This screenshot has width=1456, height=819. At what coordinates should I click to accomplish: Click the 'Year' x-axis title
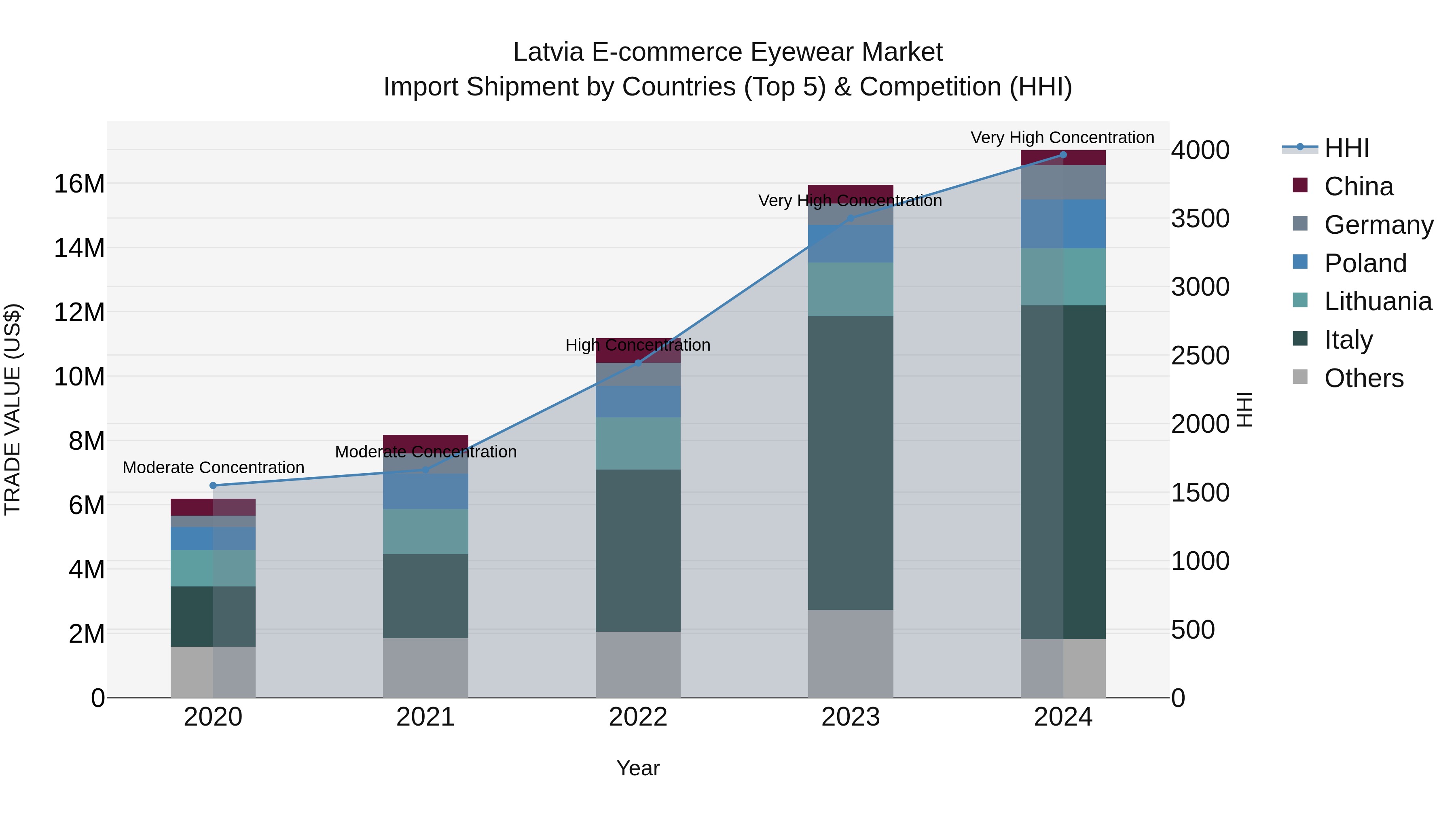pos(638,769)
